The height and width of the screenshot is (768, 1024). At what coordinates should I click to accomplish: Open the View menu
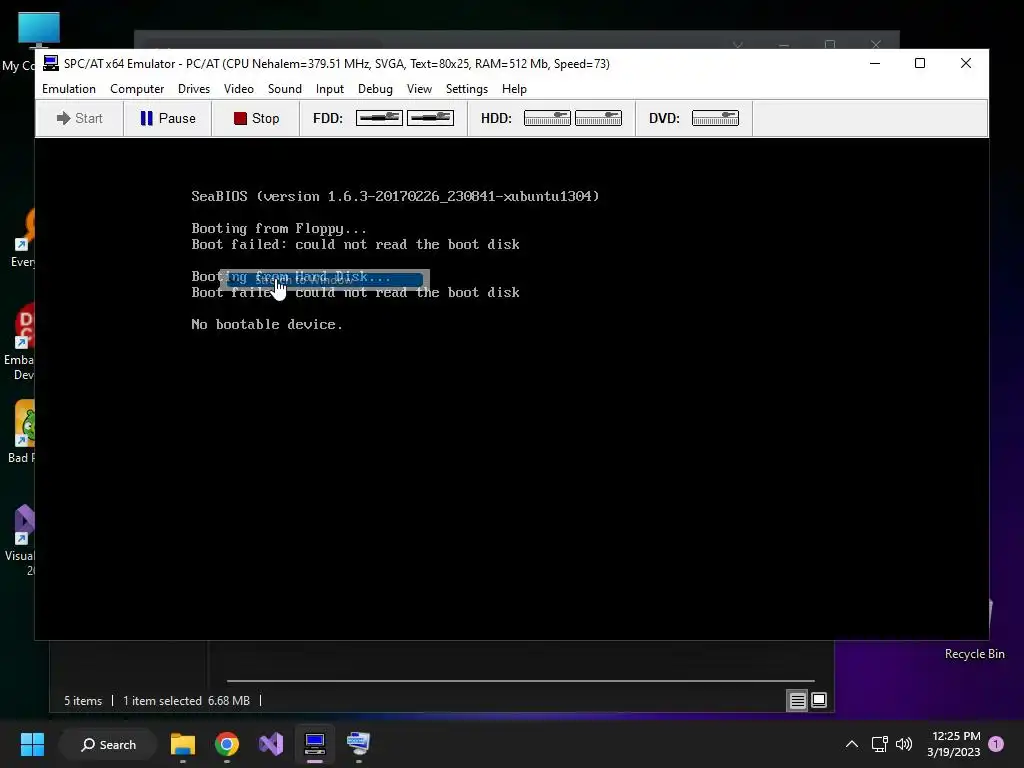click(x=419, y=89)
